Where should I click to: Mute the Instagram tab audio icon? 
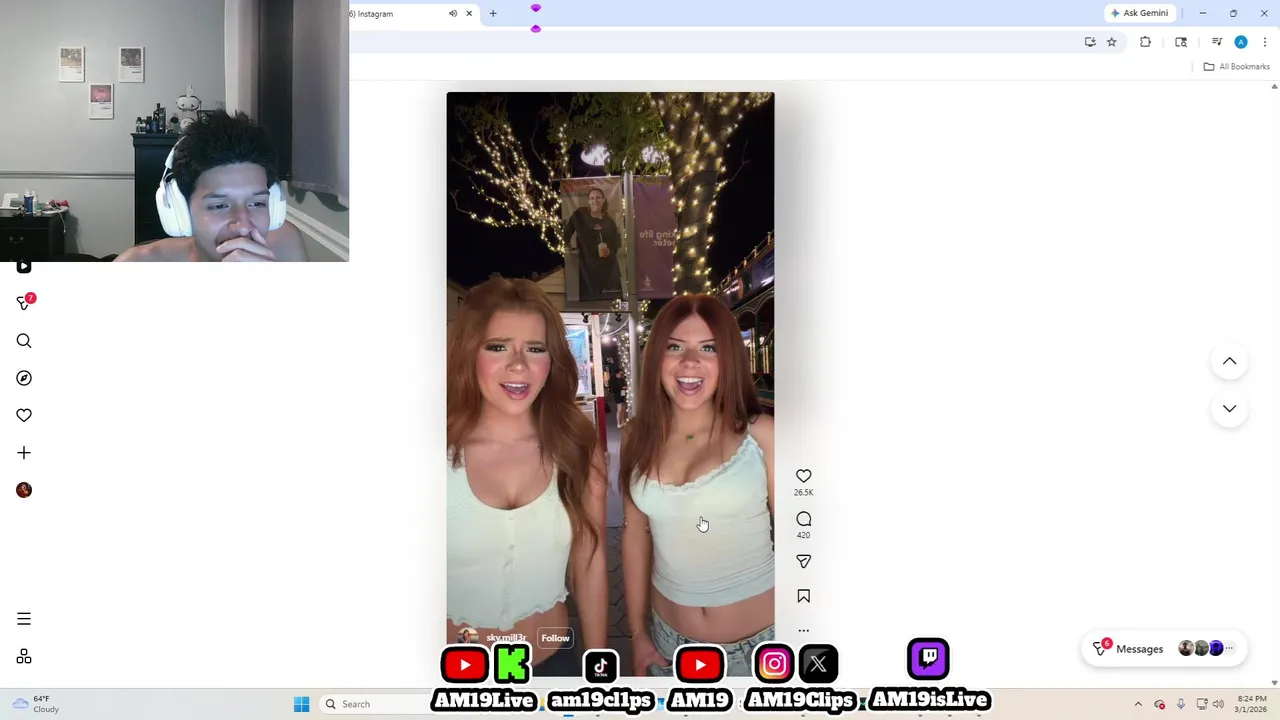tap(452, 14)
